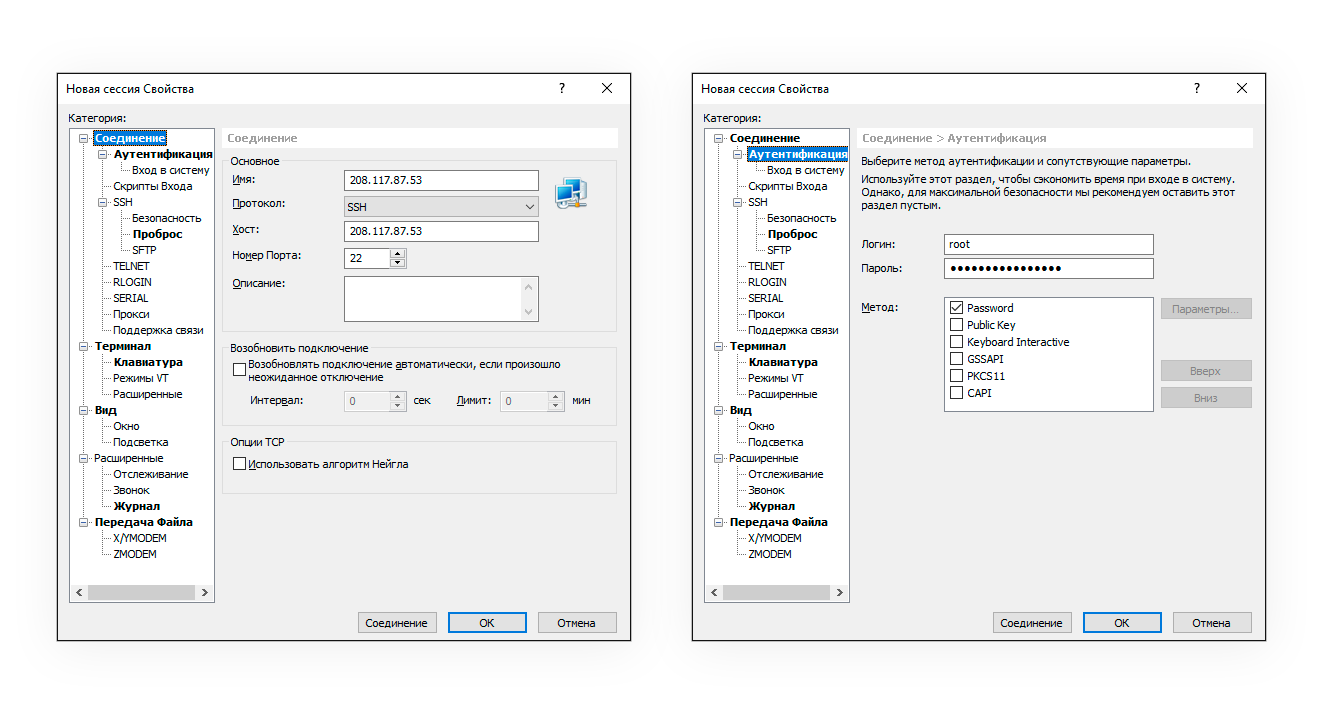The image size is (1322, 714).
Task: Open the "?" help in the authentication dialog title bar
Action: (x=1197, y=88)
